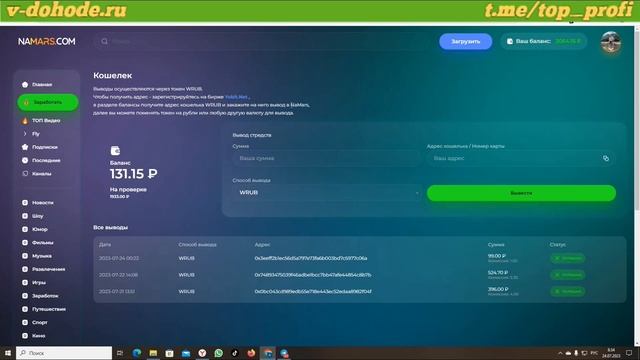Select address starting 0x3eeff2b1ec
This screenshot has height=360, width=640.
point(311,258)
